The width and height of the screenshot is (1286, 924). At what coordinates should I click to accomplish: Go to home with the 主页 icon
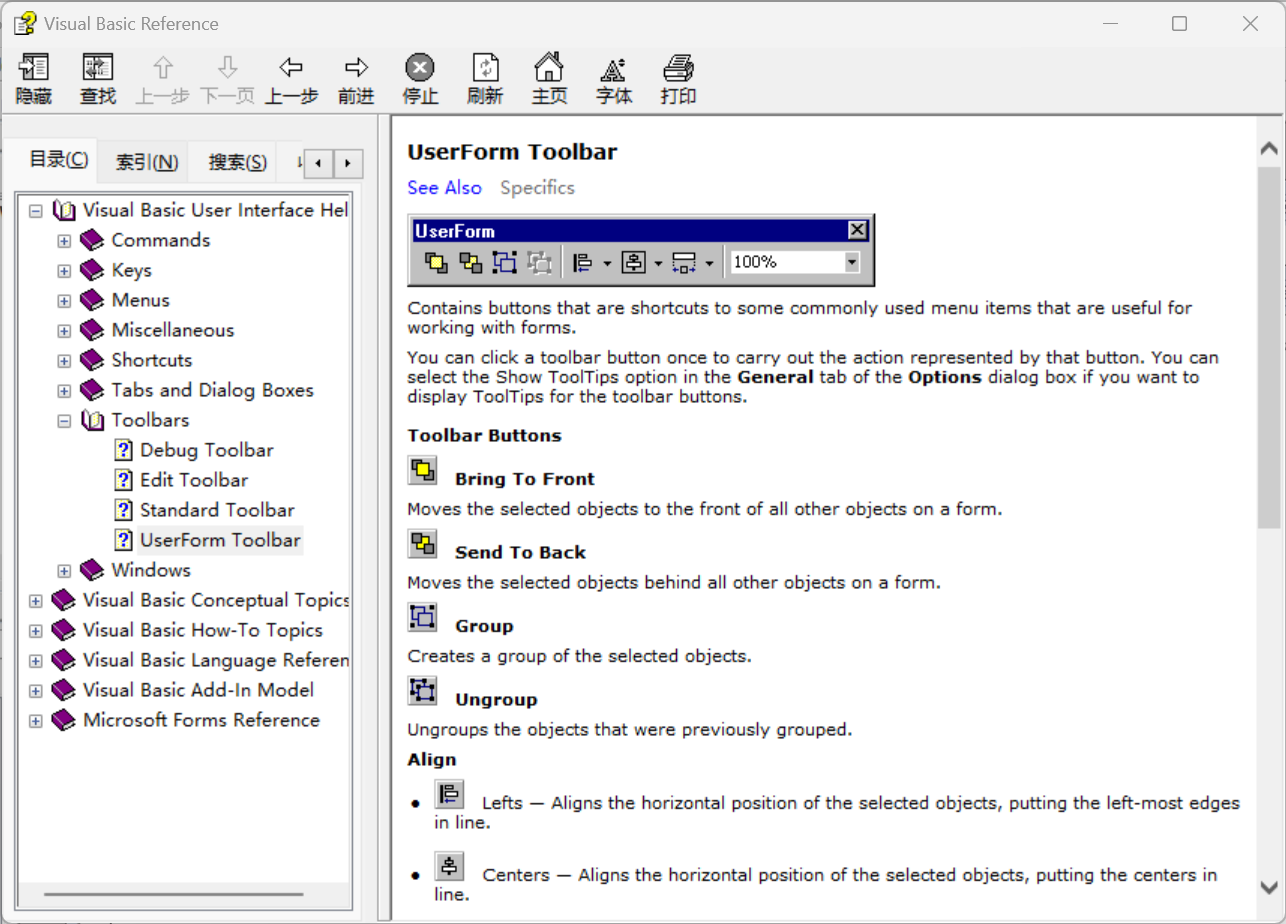549,68
